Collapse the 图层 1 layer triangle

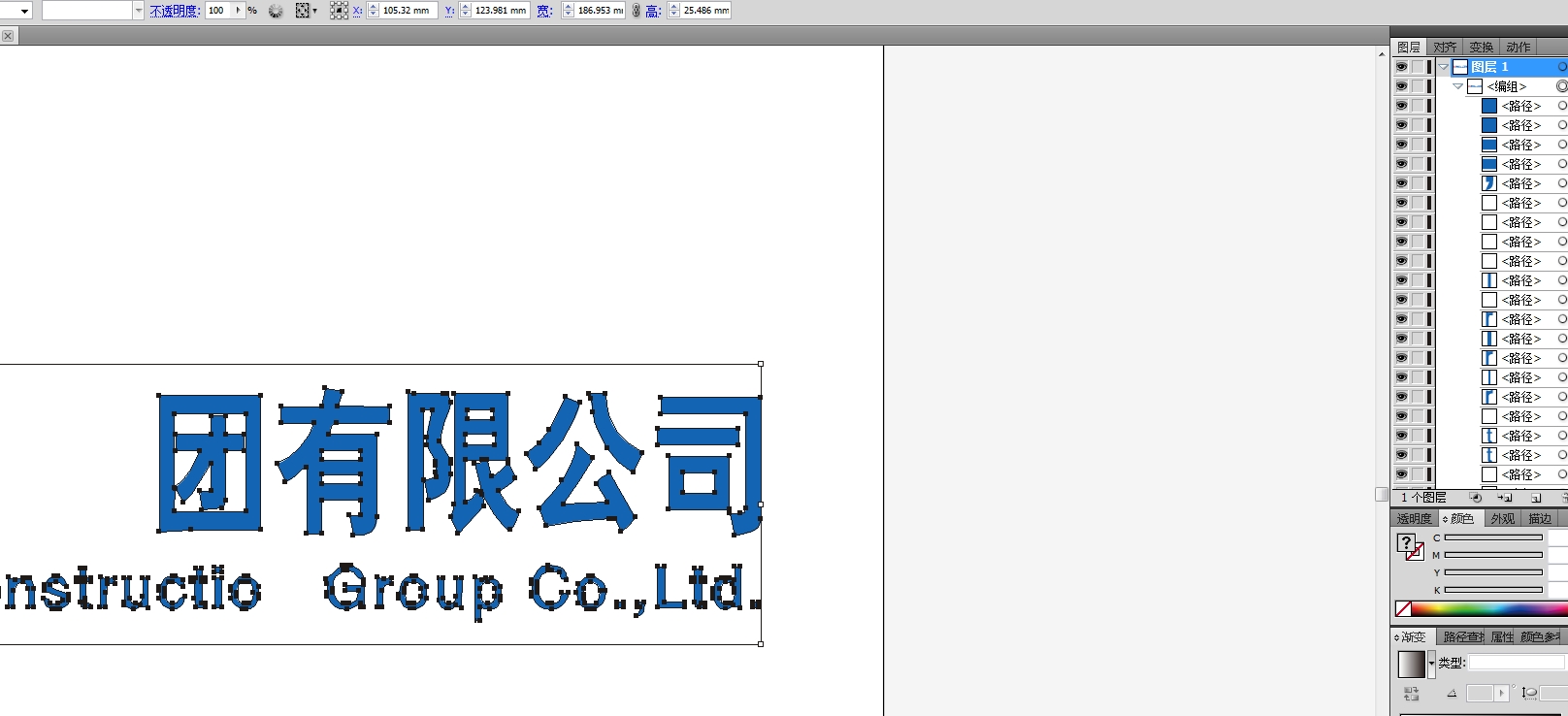1444,67
